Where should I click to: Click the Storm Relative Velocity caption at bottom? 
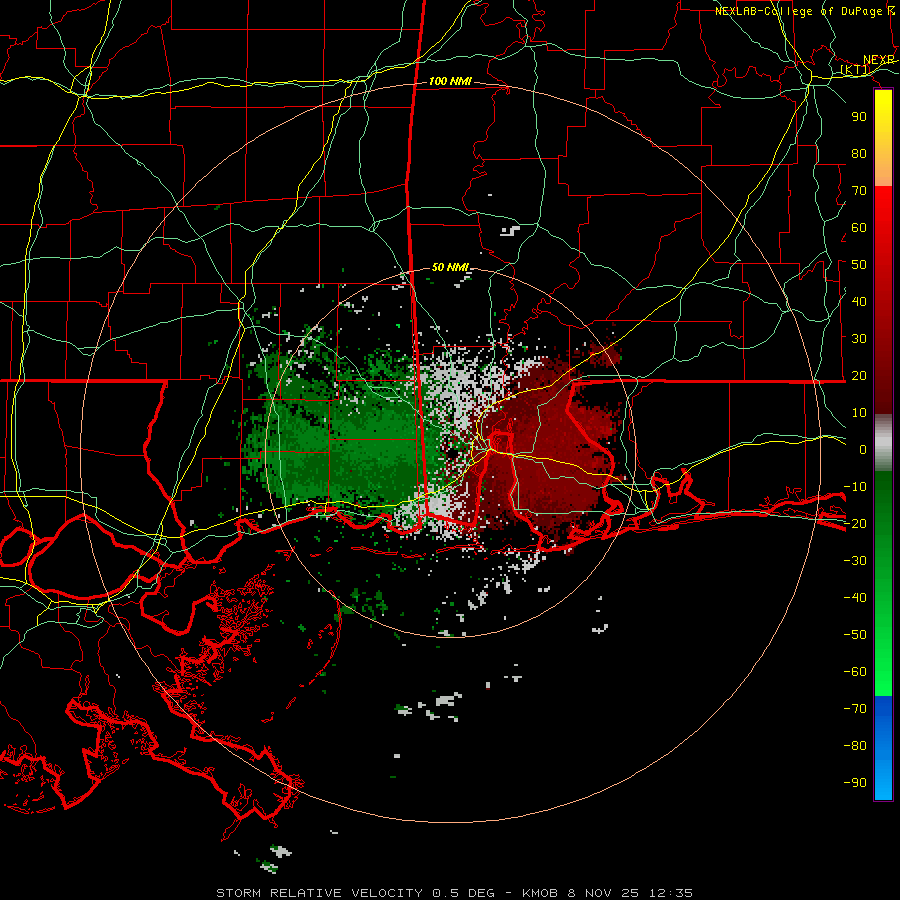click(x=454, y=893)
